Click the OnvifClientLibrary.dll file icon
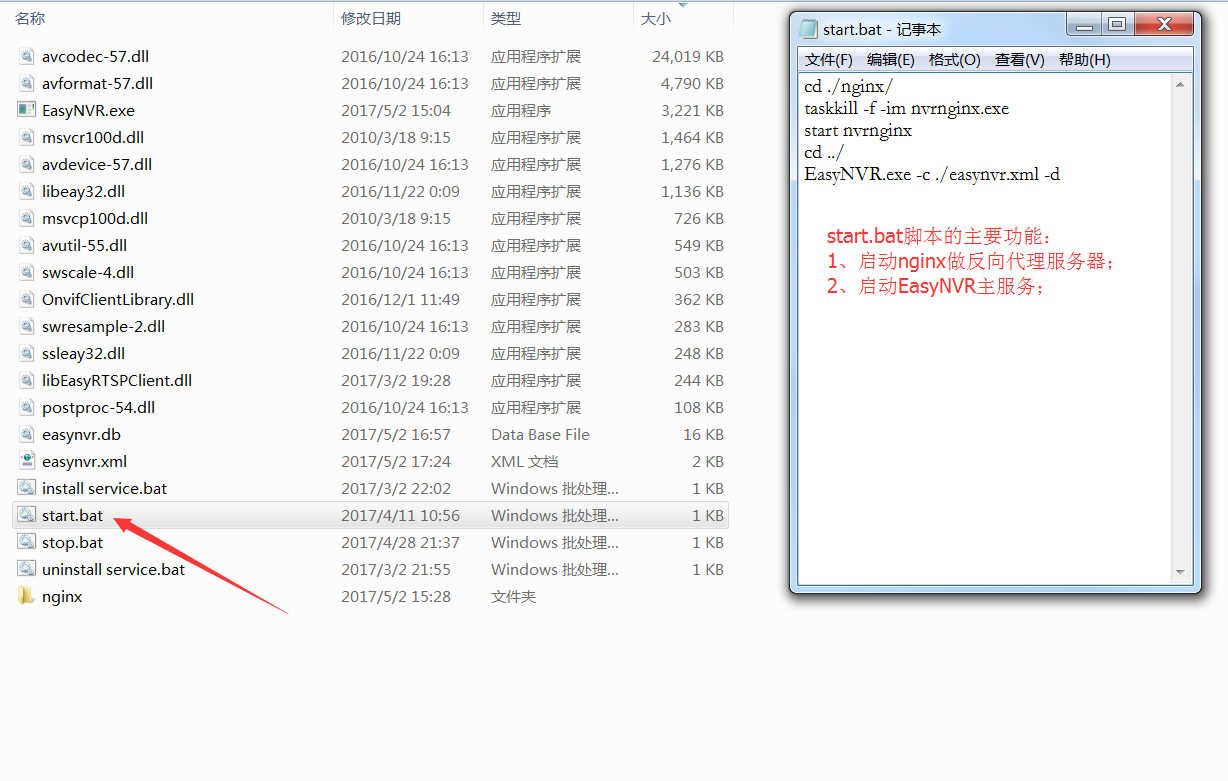 coord(26,299)
